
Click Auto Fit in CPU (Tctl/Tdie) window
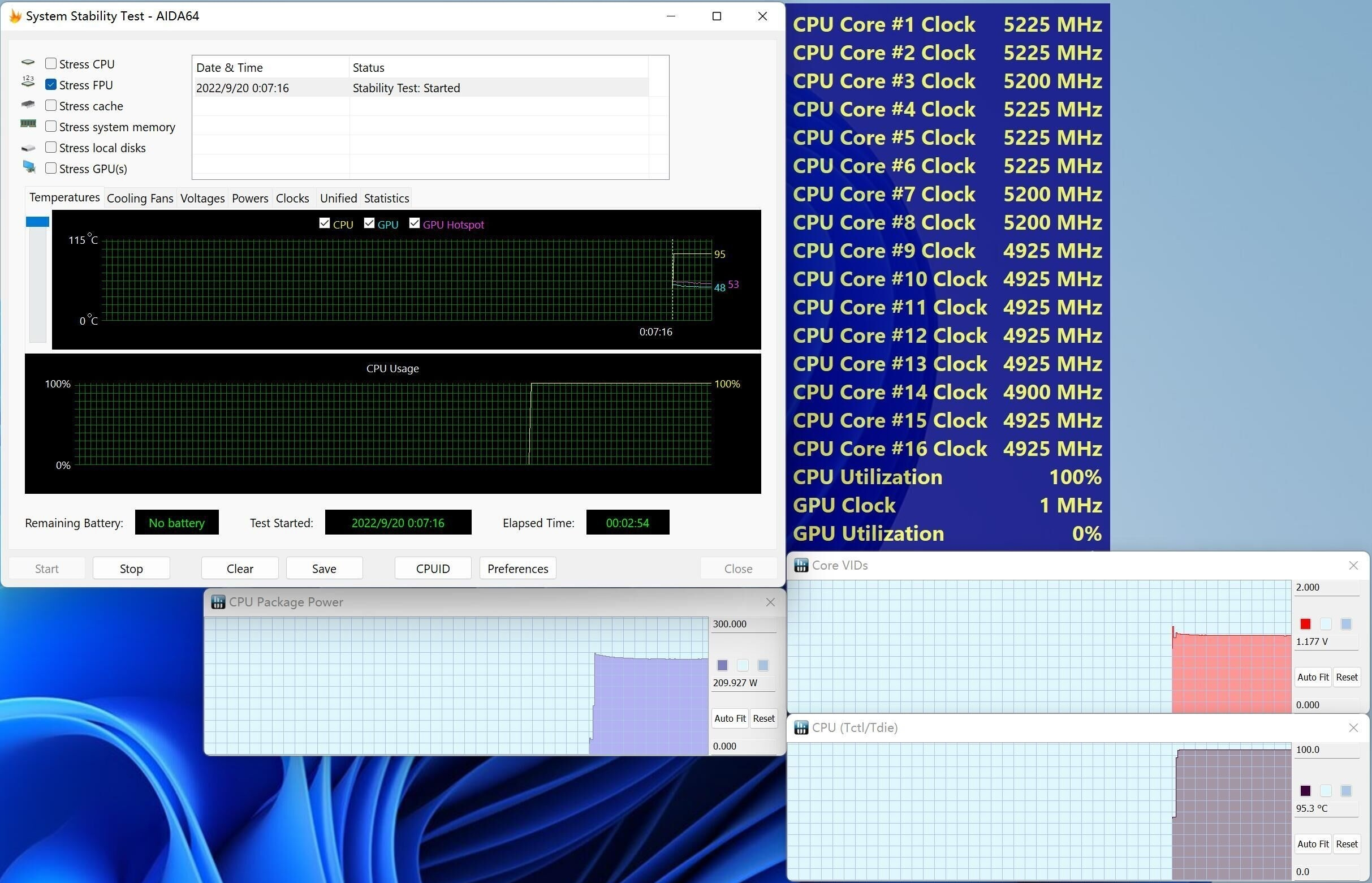[x=1313, y=844]
